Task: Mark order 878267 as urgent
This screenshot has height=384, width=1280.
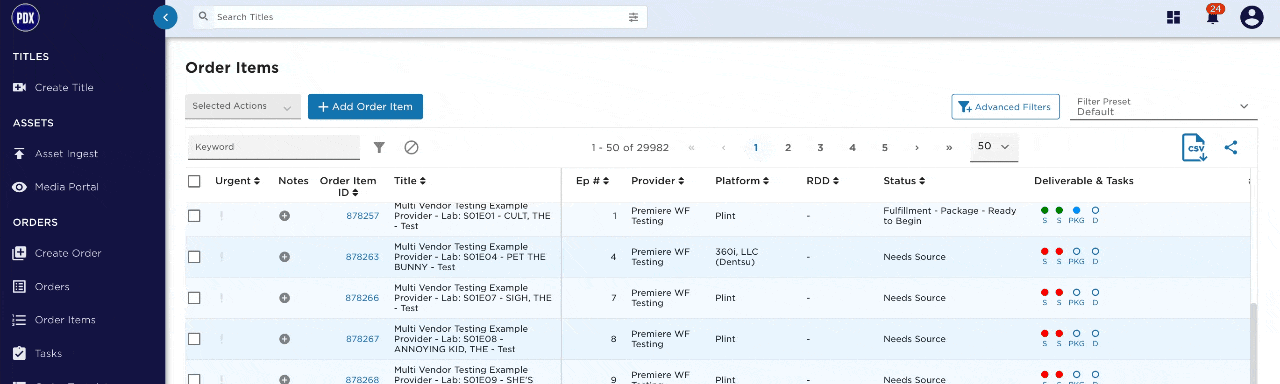Action: coord(222,339)
